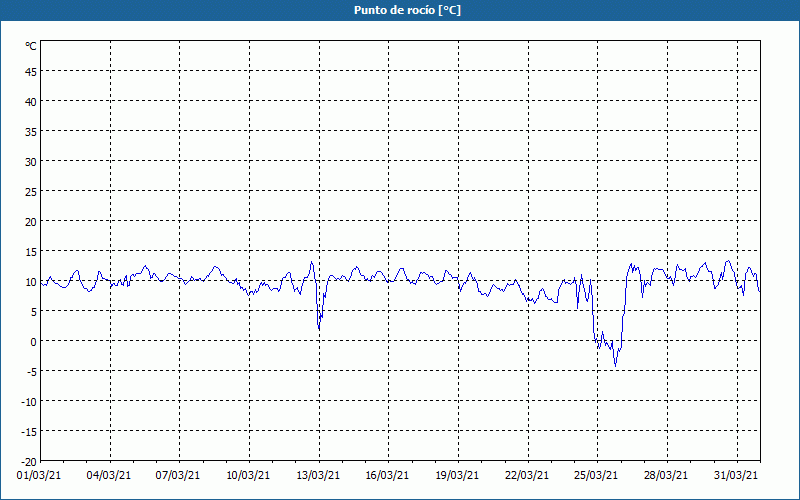Click the 07/03/21 date label
This screenshot has width=800, height=500.
(x=178, y=475)
